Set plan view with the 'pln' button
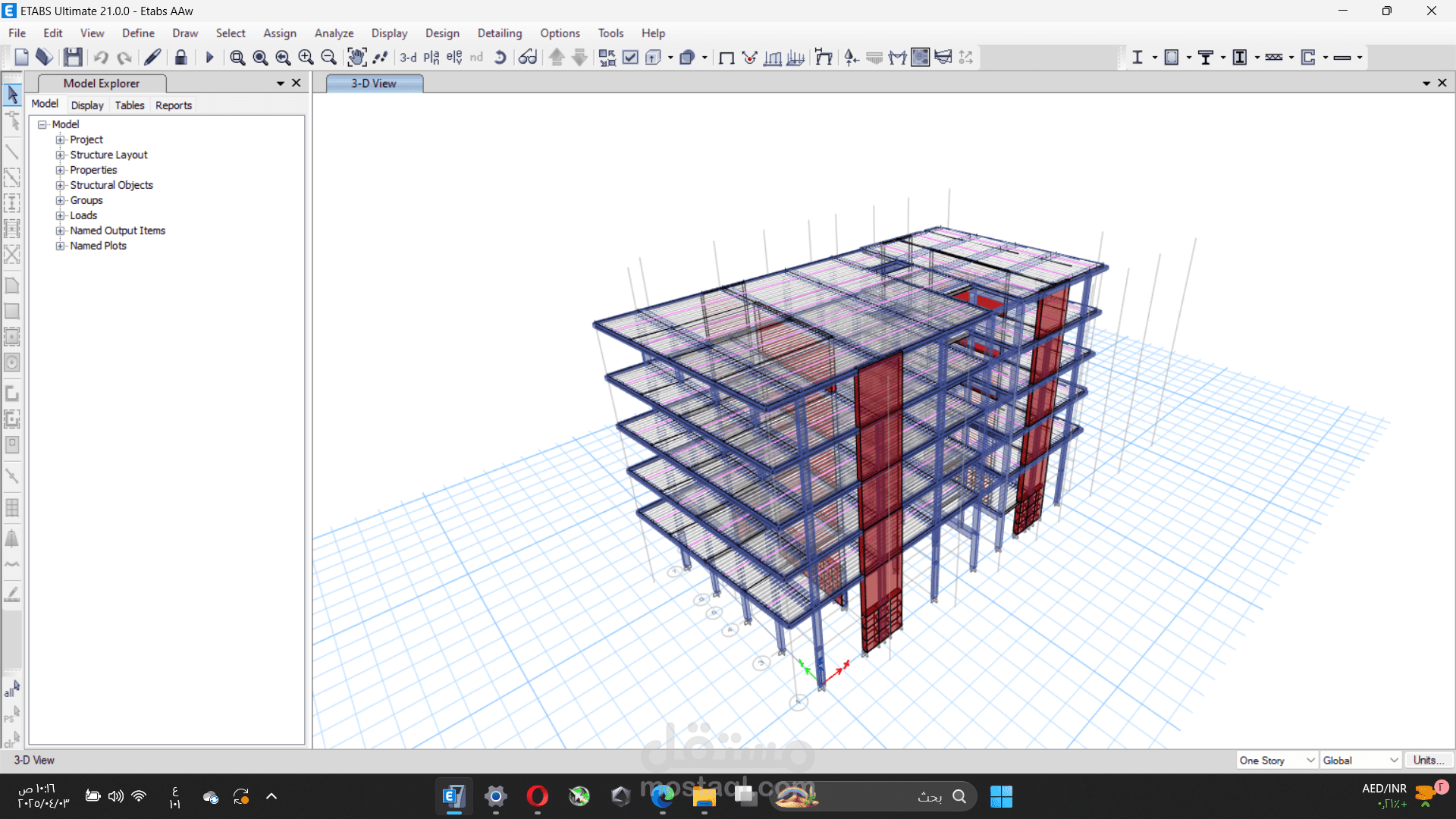Viewport: 1456px width, 819px height. (431, 57)
